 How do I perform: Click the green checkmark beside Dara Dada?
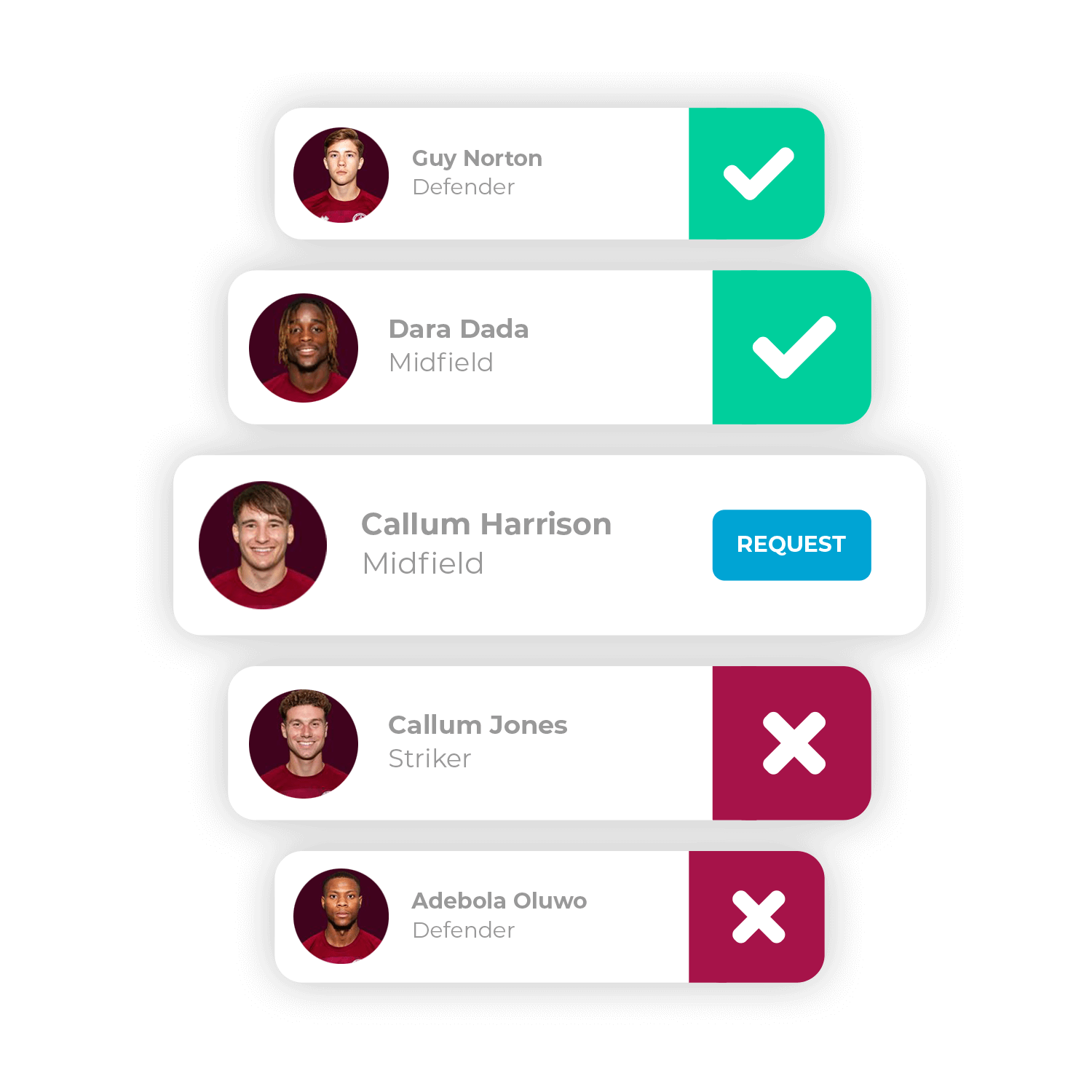click(791, 347)
